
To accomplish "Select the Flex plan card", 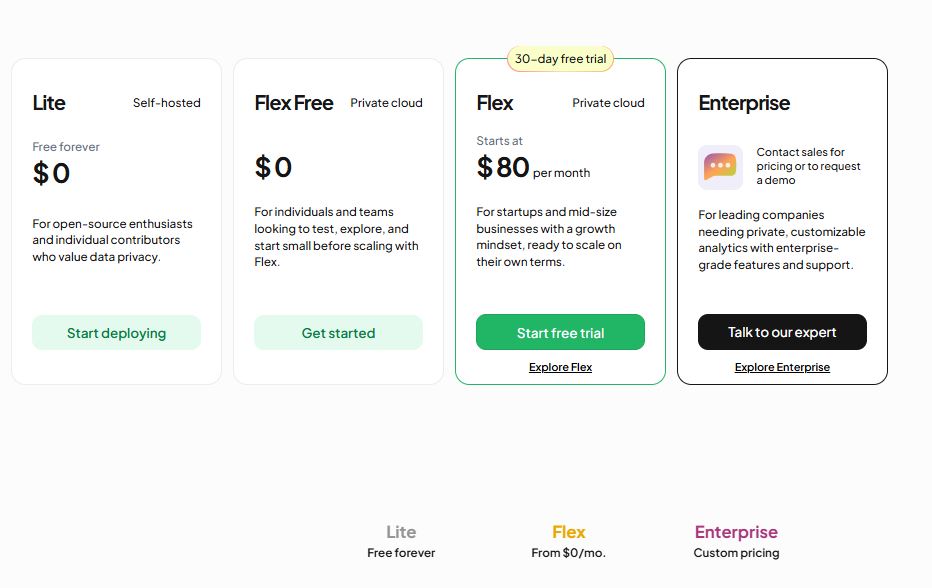I will pos(560,220).
